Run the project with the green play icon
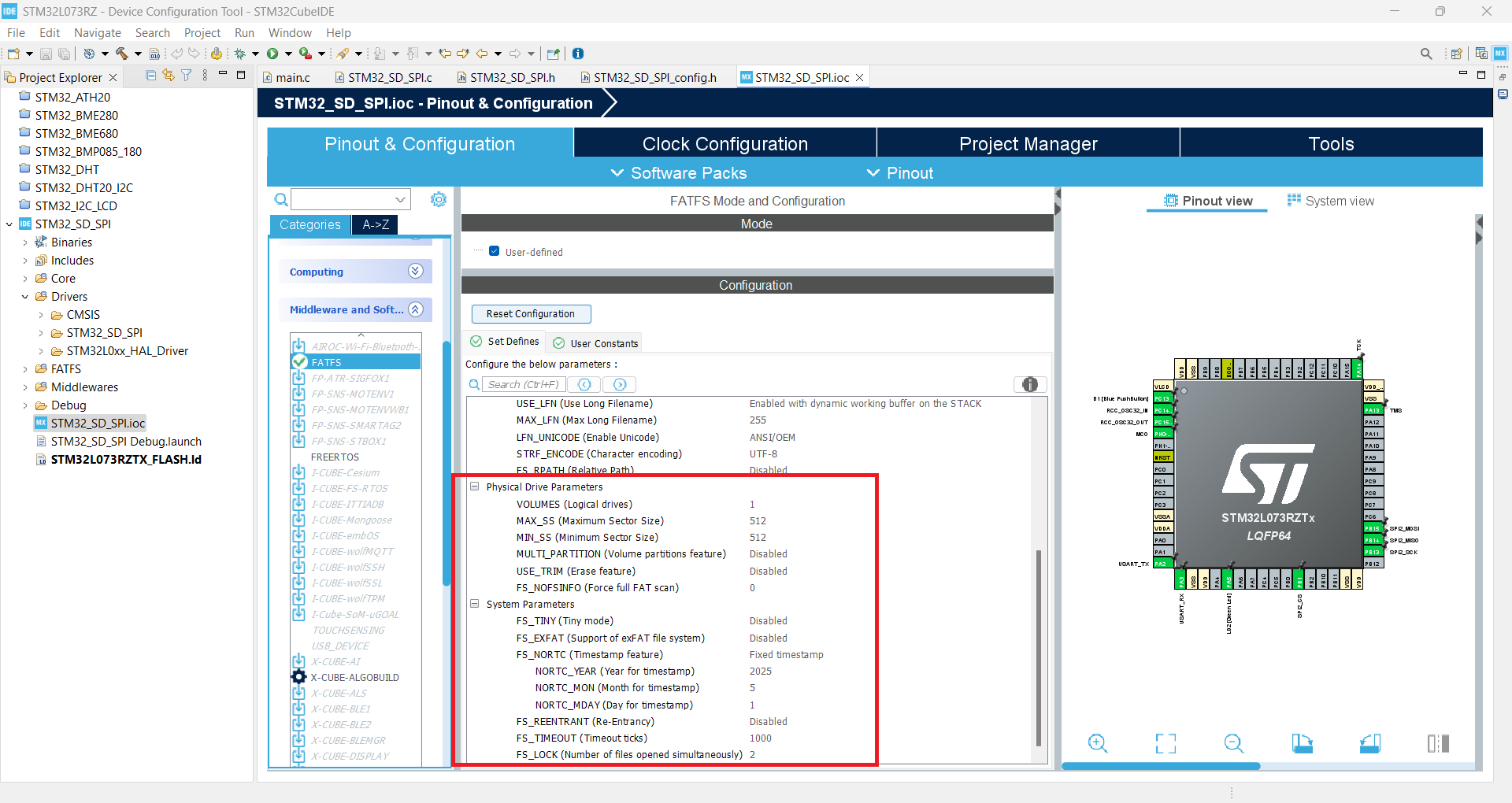Image resolution: width=1512 pixels, height=803 pixels. tap(272, 54)
